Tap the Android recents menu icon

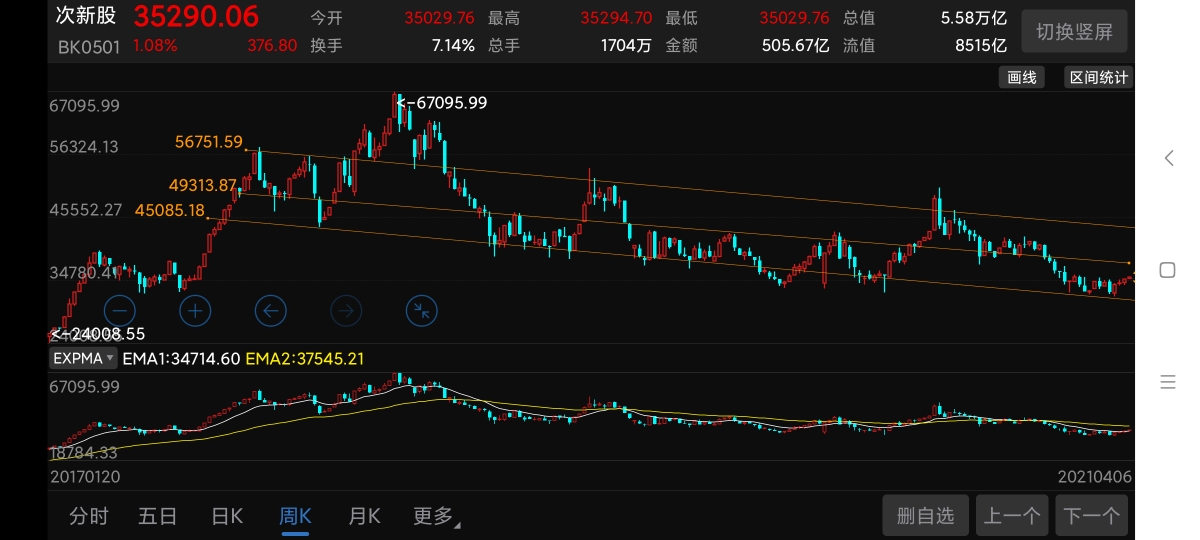click(x=1167, y=382)
